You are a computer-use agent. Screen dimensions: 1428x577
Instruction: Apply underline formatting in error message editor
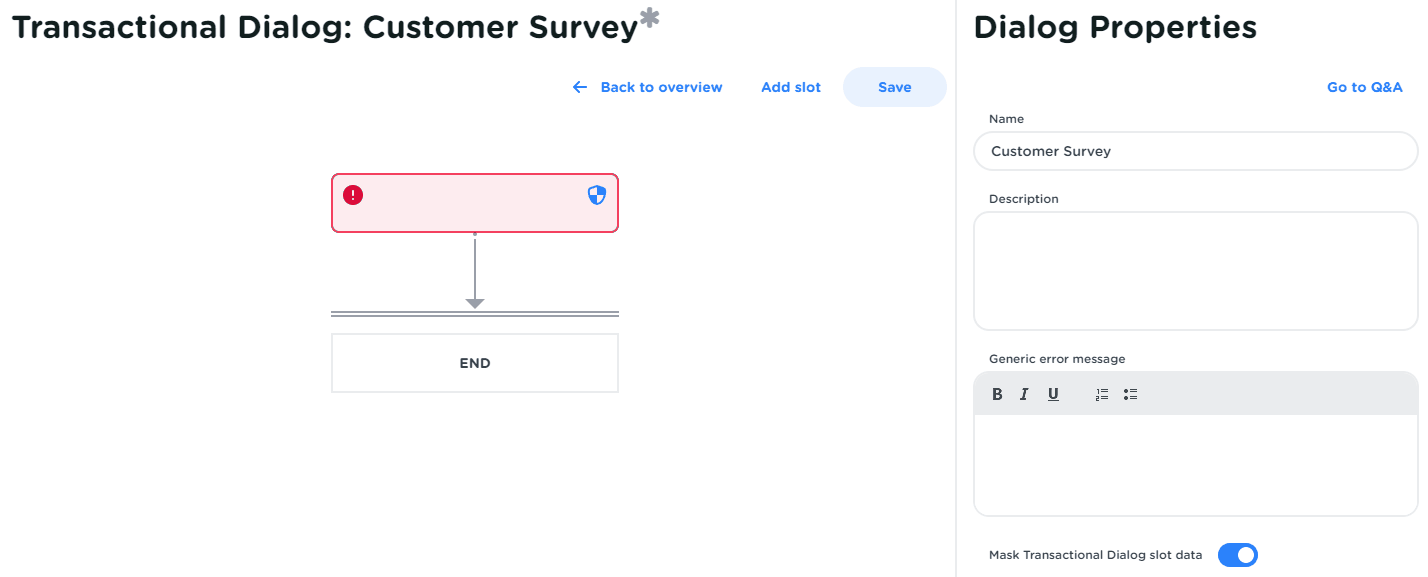point(1053,394)
